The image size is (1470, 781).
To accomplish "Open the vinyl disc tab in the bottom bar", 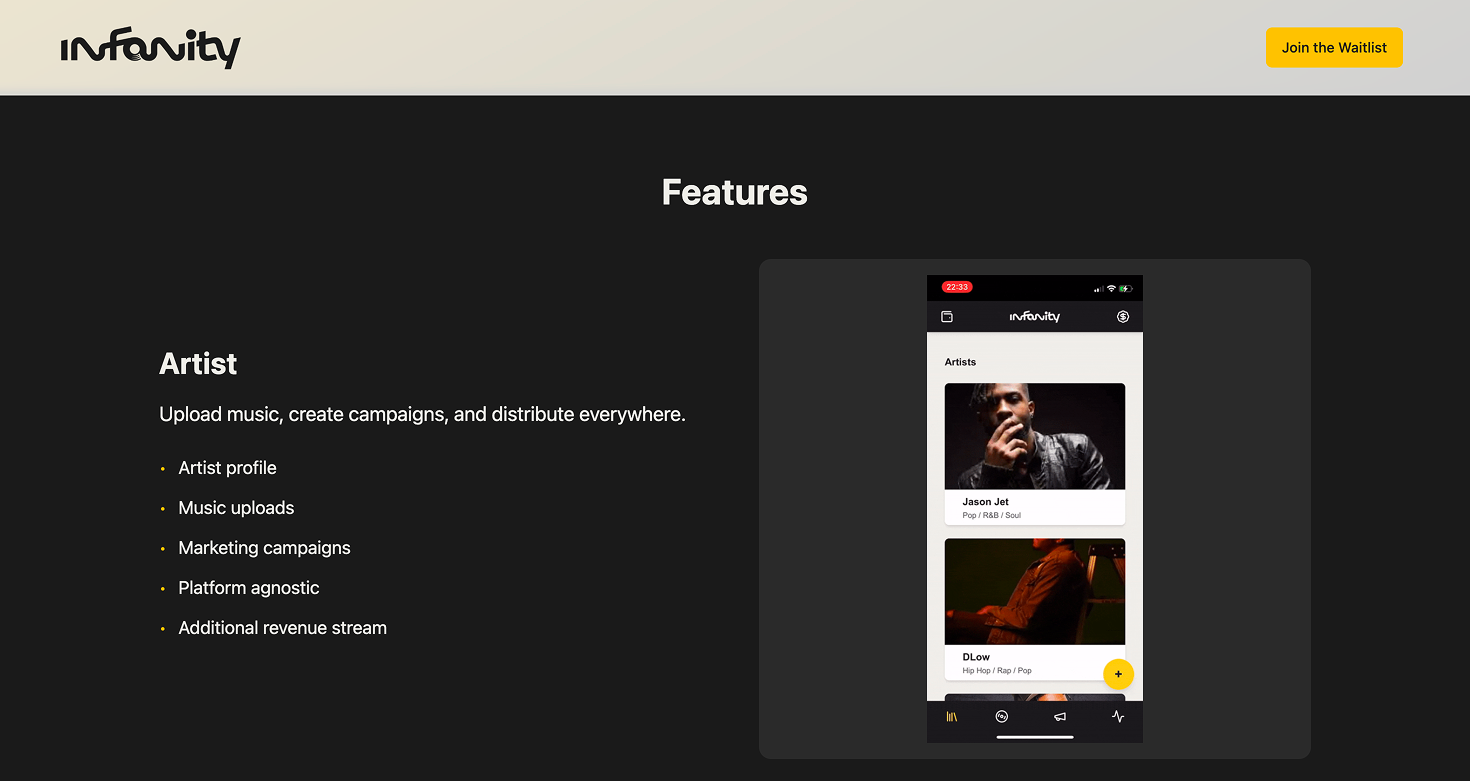I will click(x=1002, y=716).
